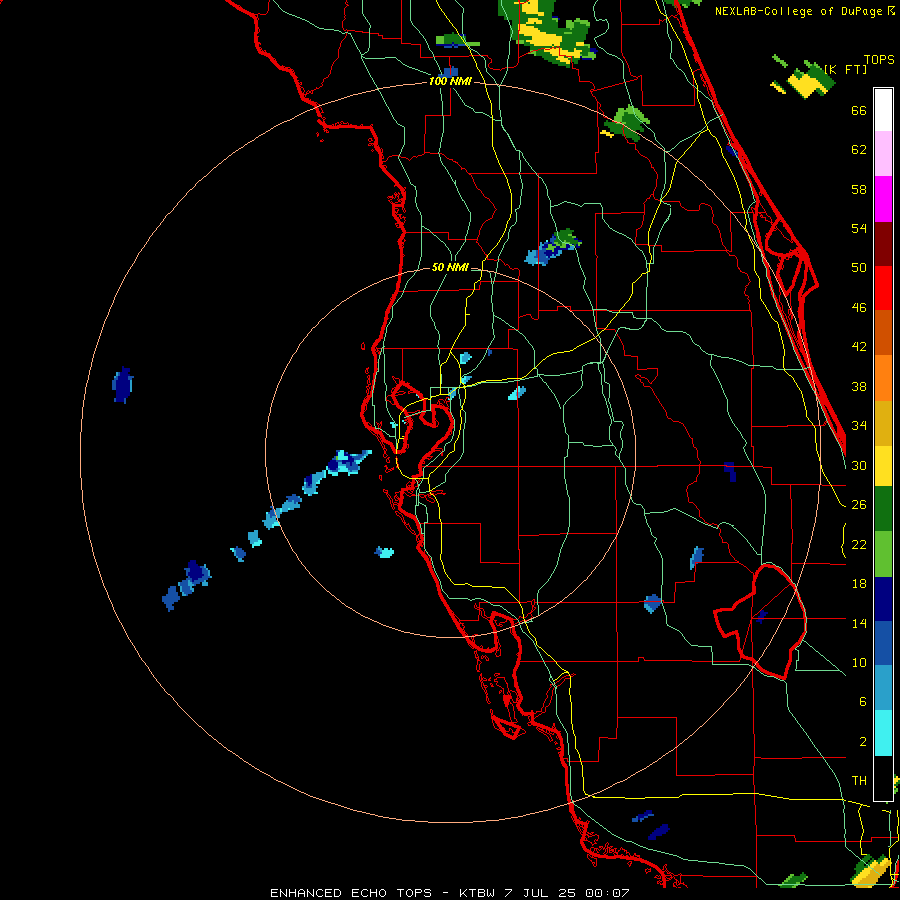The image size is (900, 900).
Task: Click the black TH legend band
Action: coord(883,778)
